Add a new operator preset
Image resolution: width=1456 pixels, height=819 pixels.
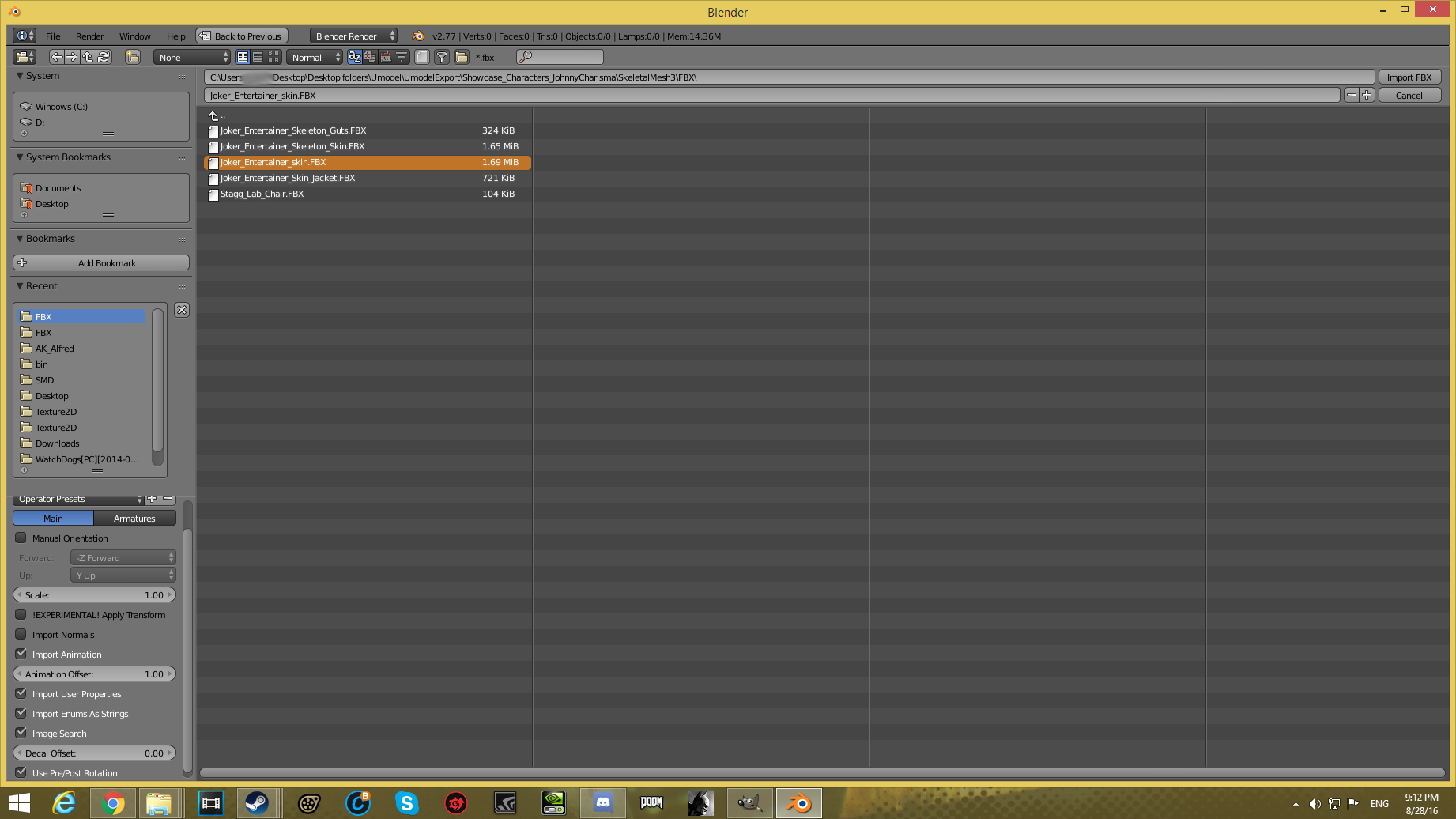click(x=153, y=499)
